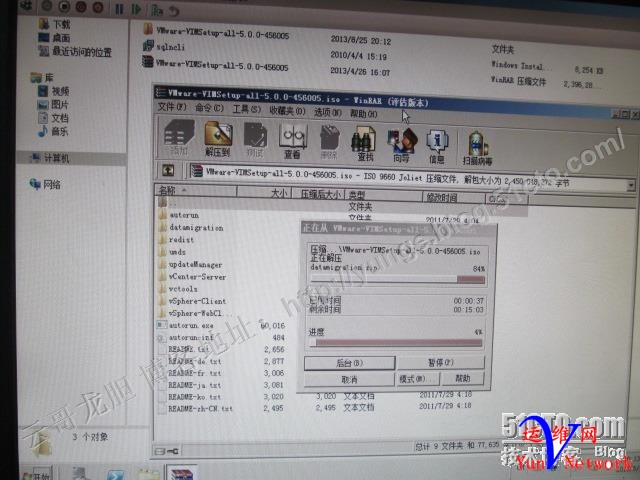Click the green play icon in the top VM toolbar
This screenshot has width=640, height=480.
pos(136,9)
